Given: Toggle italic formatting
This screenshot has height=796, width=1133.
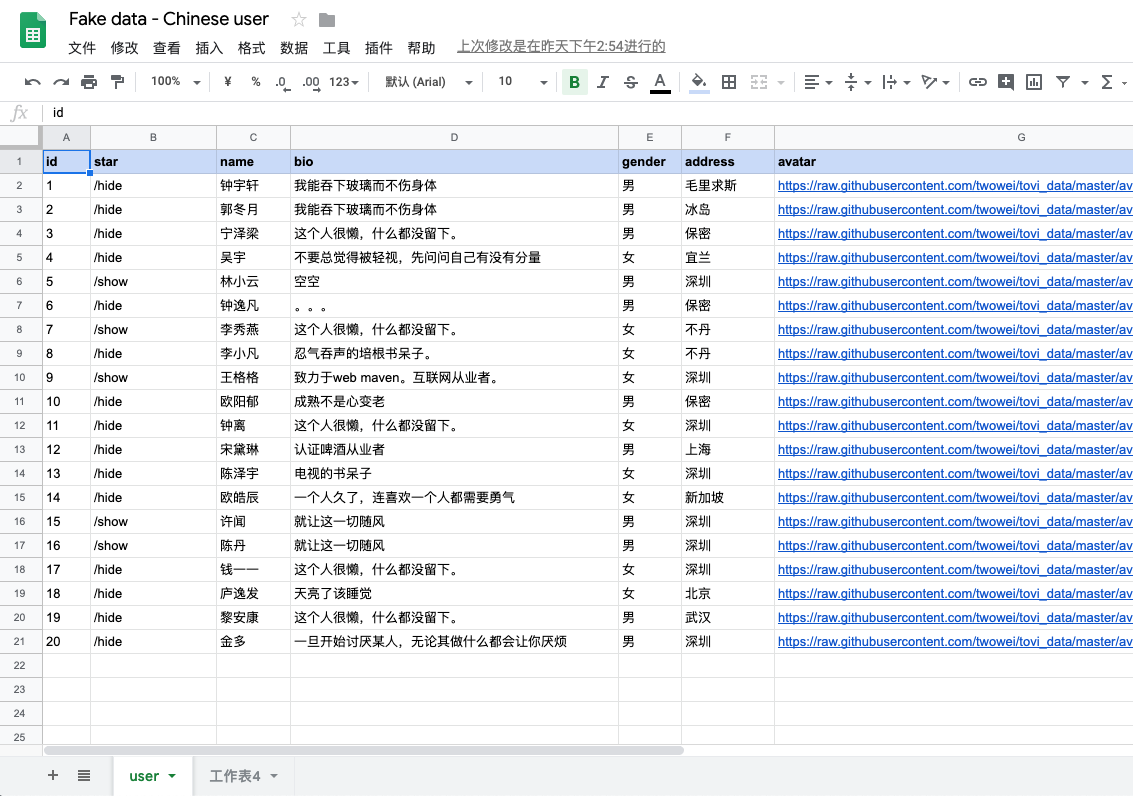Looking at the screenshot, I should pos(602,82).
